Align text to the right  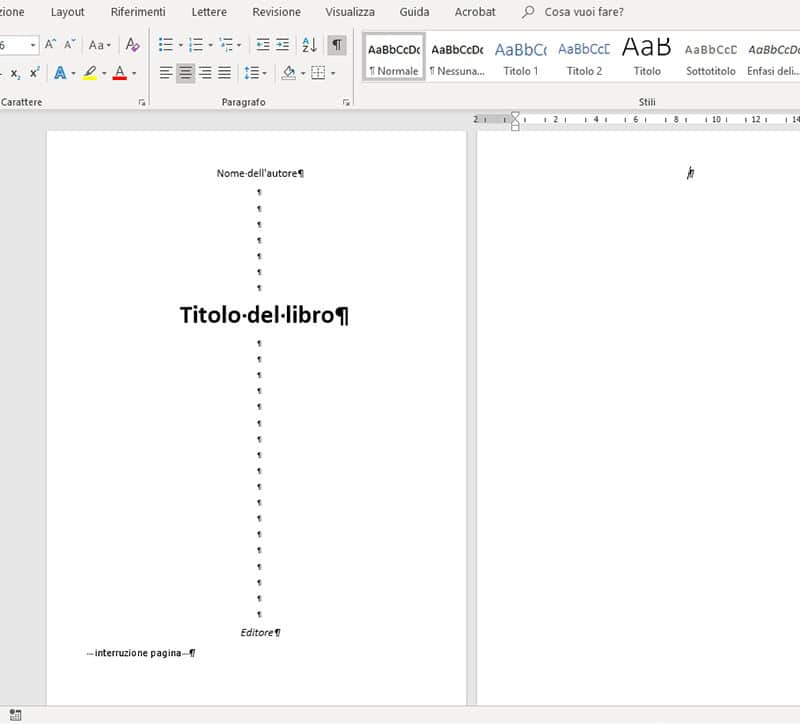pos(205,73)
